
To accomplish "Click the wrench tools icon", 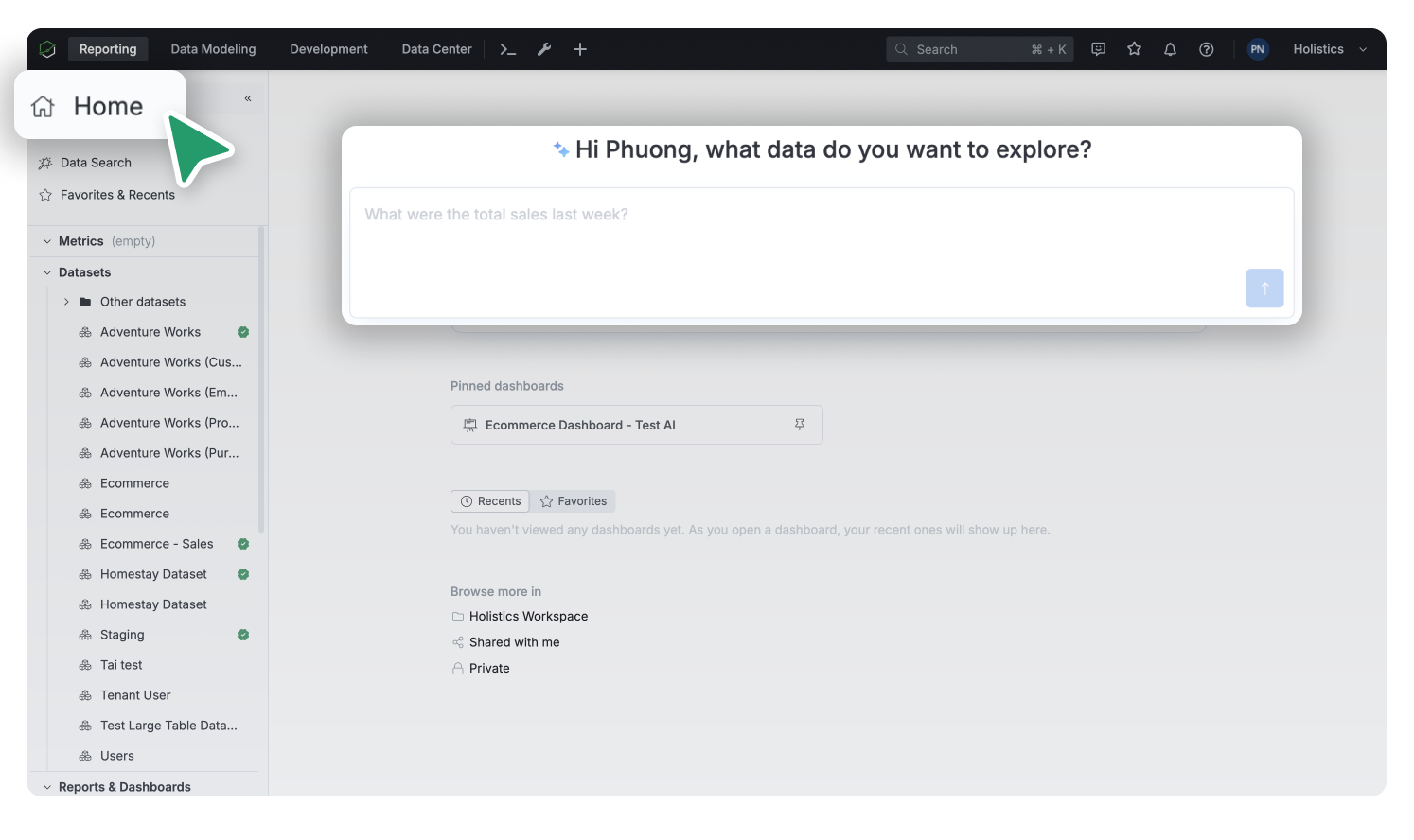I will (x=544, y=49).
